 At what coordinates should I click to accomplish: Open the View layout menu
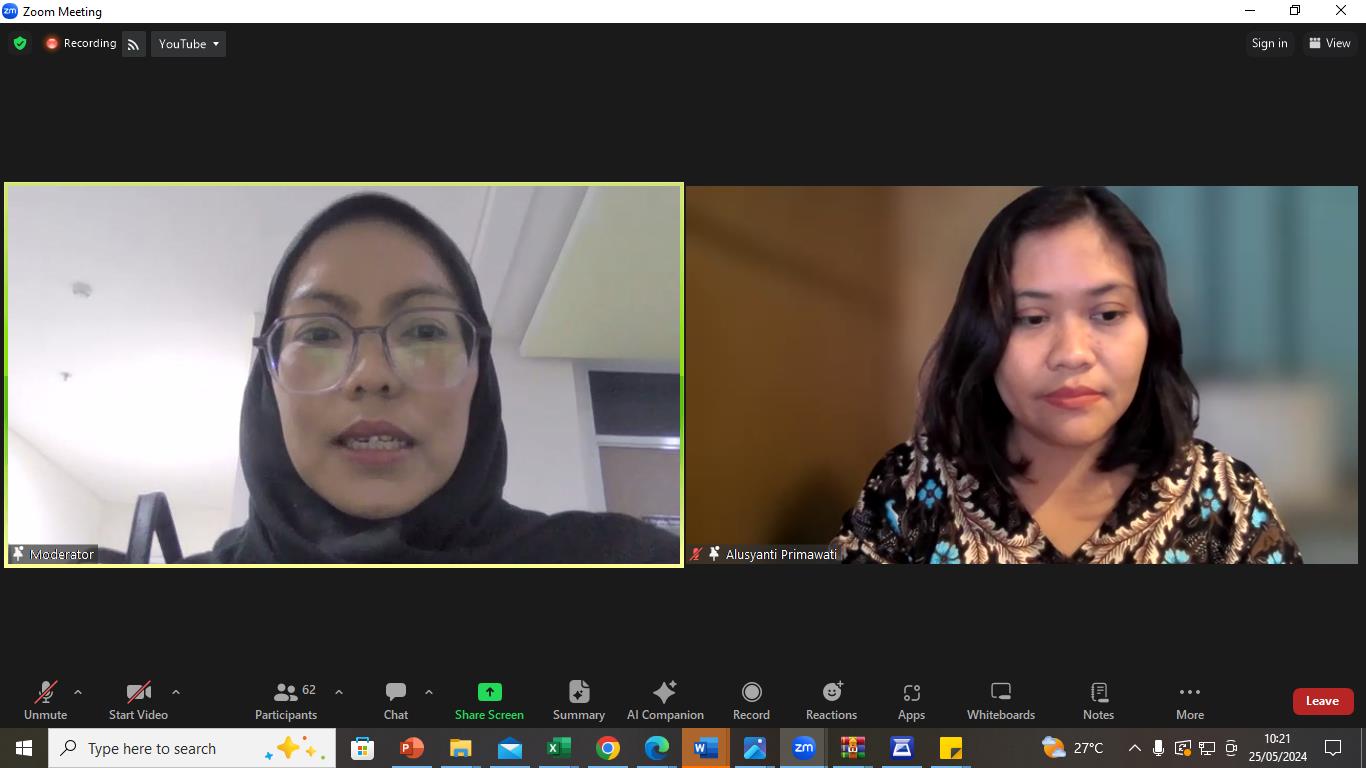1330,43
